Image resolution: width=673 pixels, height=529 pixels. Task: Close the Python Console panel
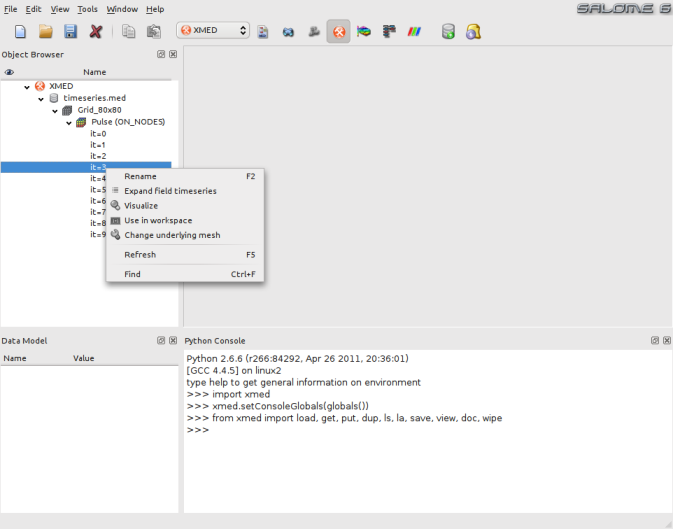[667, 341]
